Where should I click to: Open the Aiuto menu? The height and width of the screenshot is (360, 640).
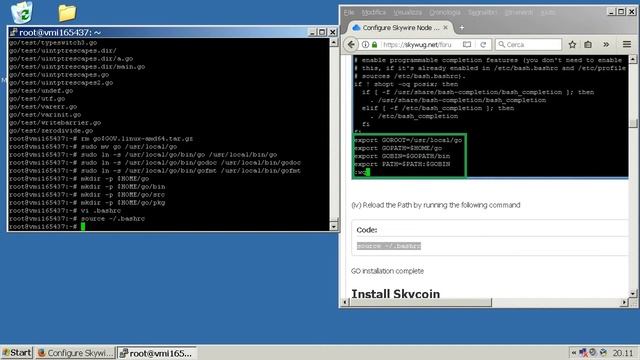point(548,12)
